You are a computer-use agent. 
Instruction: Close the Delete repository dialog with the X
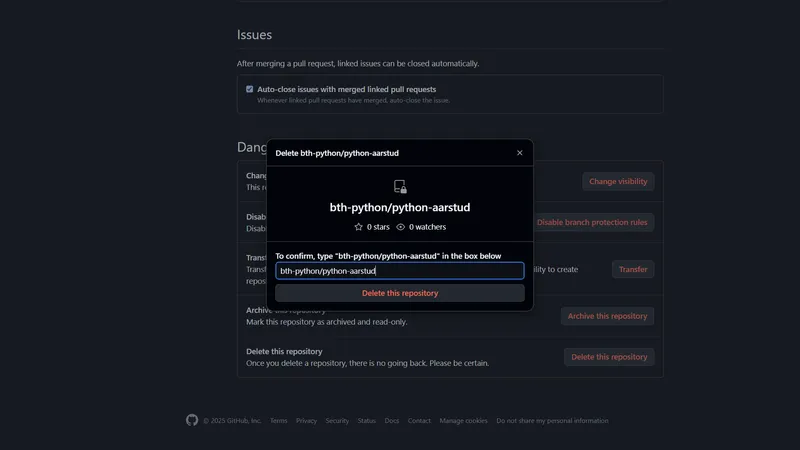pyautogui.click(x=519, y=153)
